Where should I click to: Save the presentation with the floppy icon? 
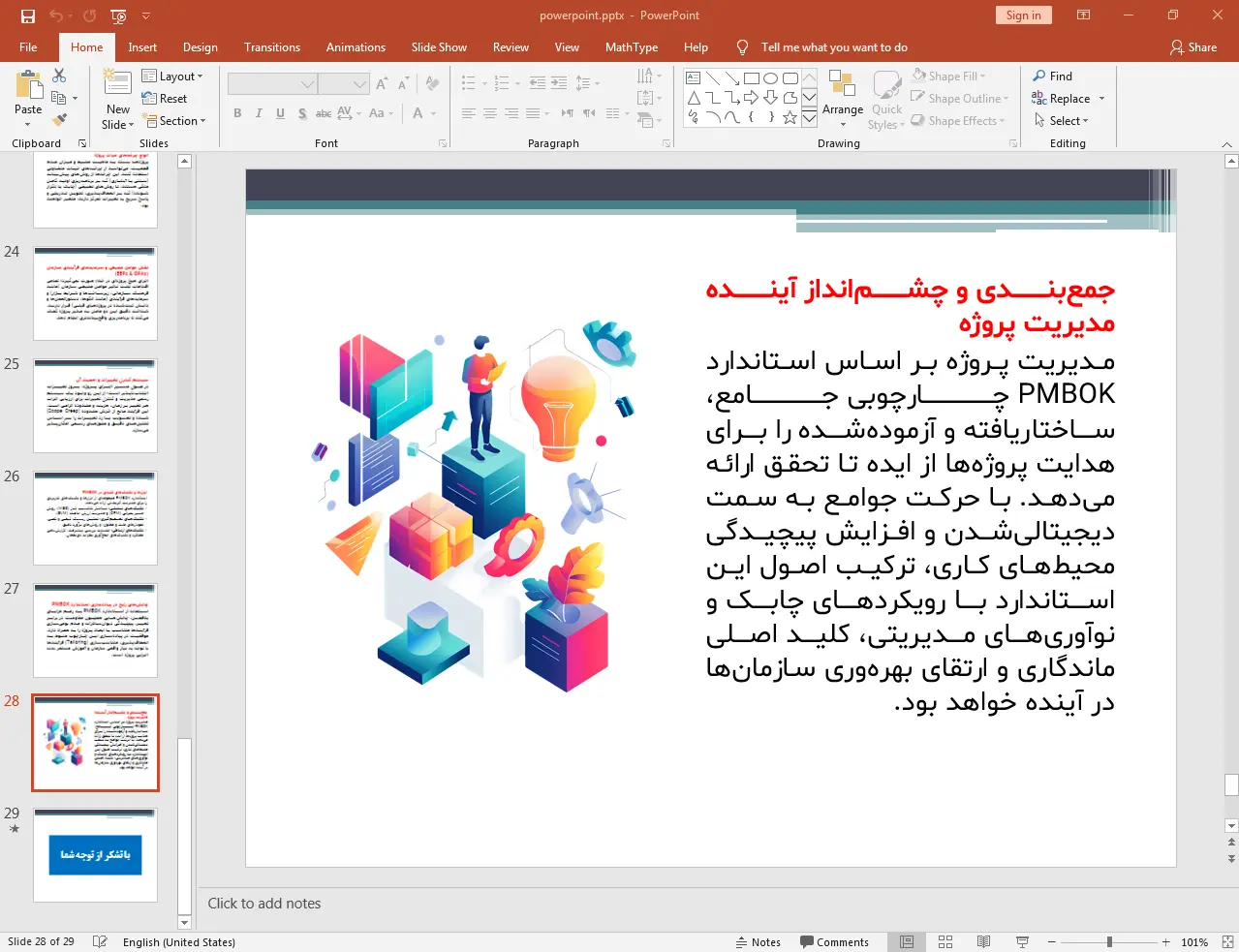(27, 15)
